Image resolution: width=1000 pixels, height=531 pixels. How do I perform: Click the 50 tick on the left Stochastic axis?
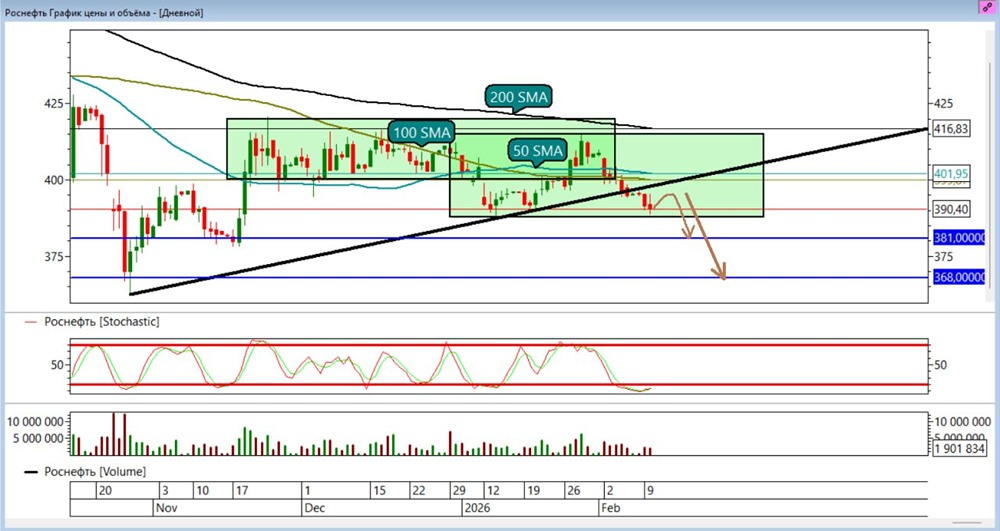(58, 365)
